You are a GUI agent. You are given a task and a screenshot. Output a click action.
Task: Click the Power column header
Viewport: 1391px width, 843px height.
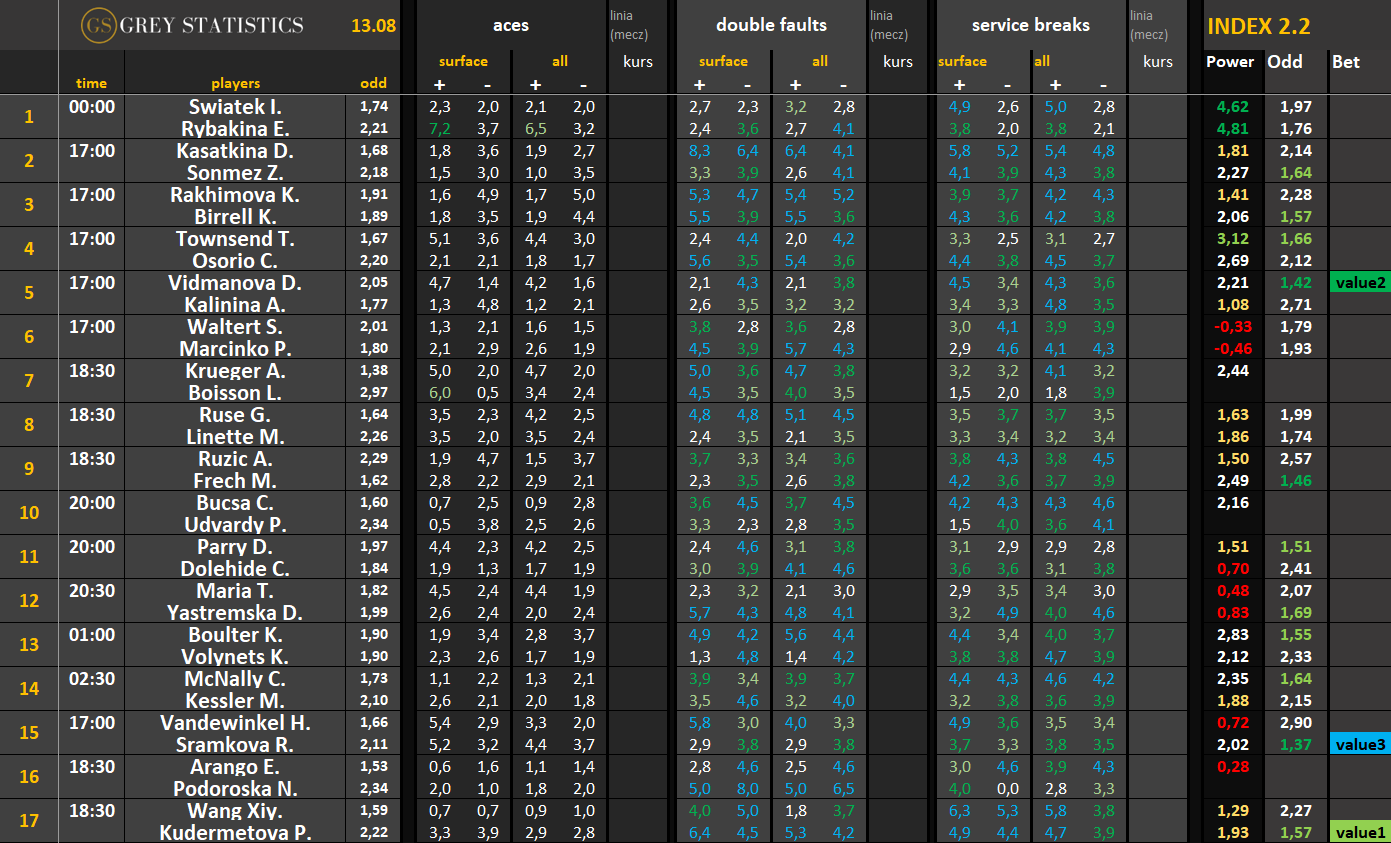click(1230, 61)
